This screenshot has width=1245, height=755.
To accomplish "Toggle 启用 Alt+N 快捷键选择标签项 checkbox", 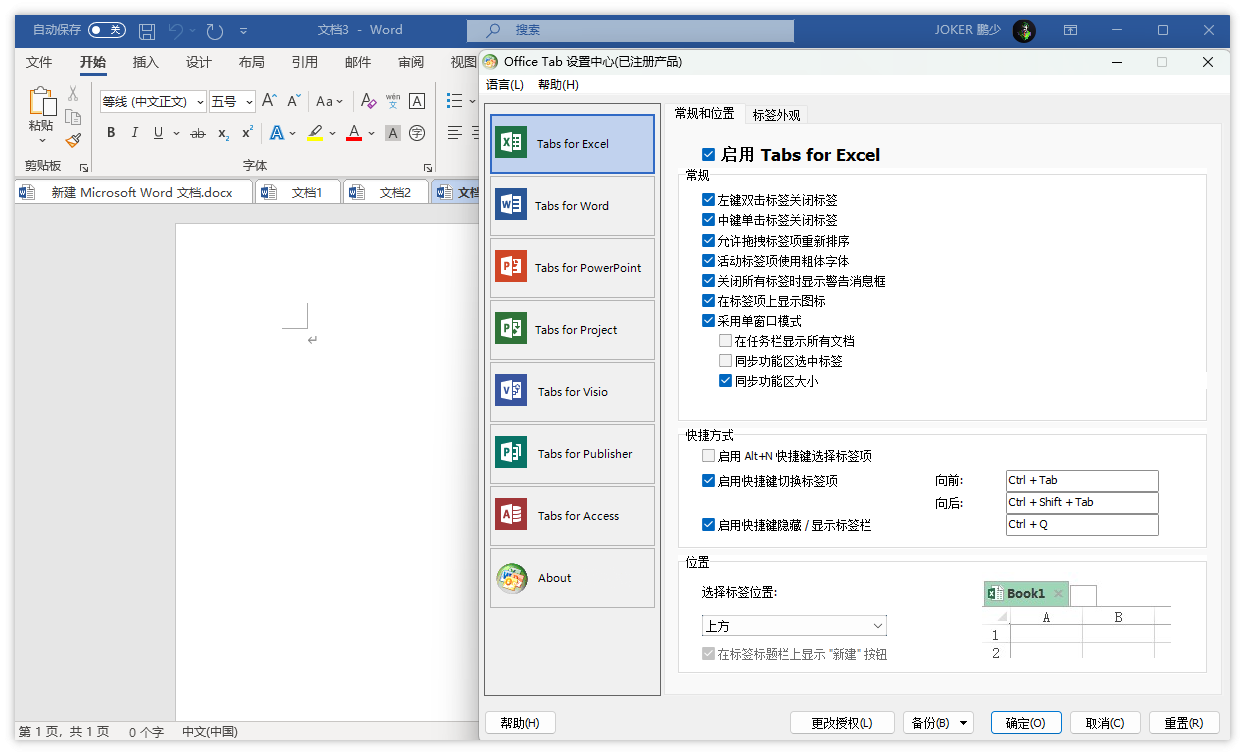I will click(708, 456).
